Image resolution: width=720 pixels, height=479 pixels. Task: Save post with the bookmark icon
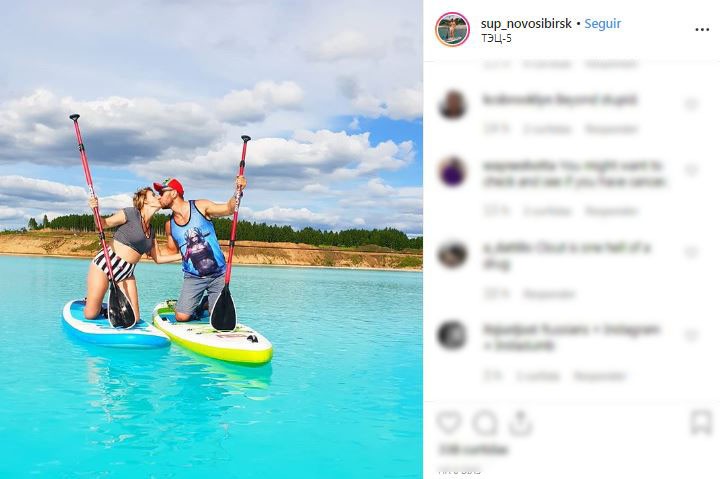click(x=701, y=422)
